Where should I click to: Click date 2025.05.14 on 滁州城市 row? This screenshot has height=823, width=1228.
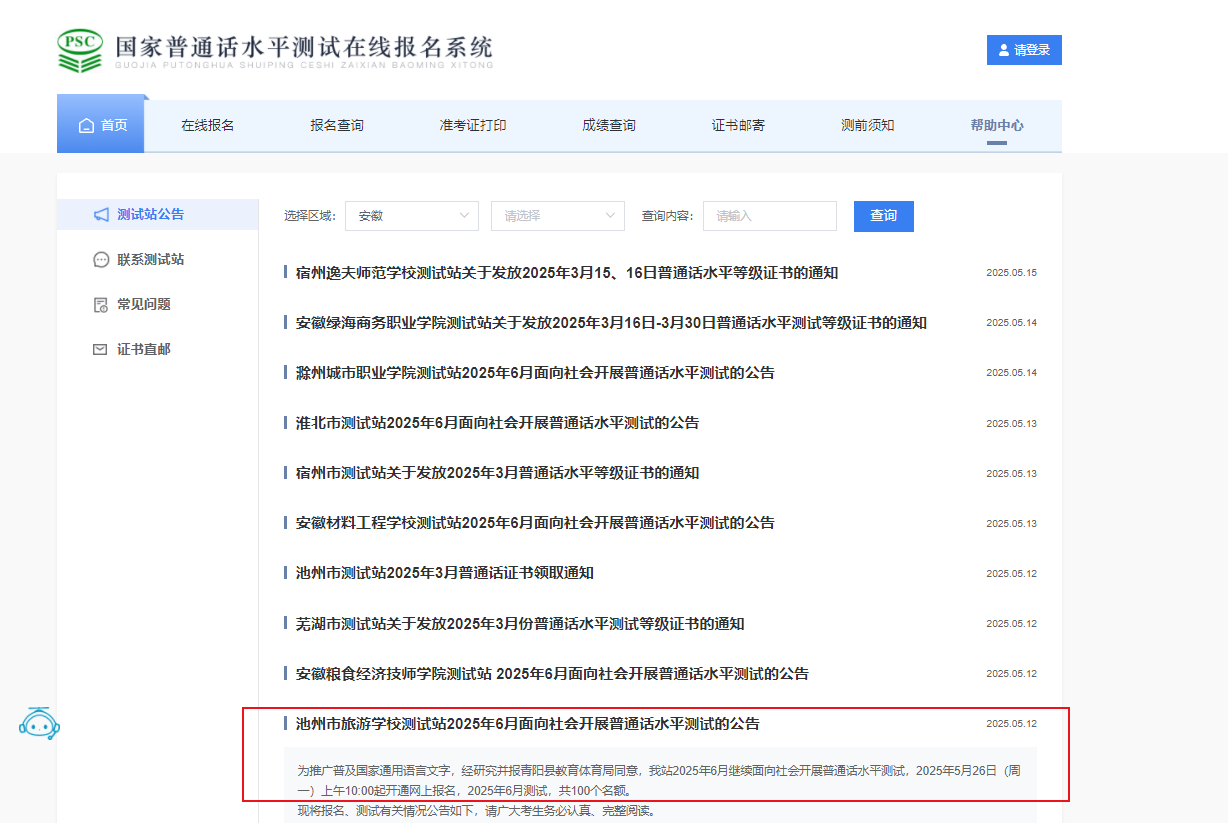[1011, 373]
